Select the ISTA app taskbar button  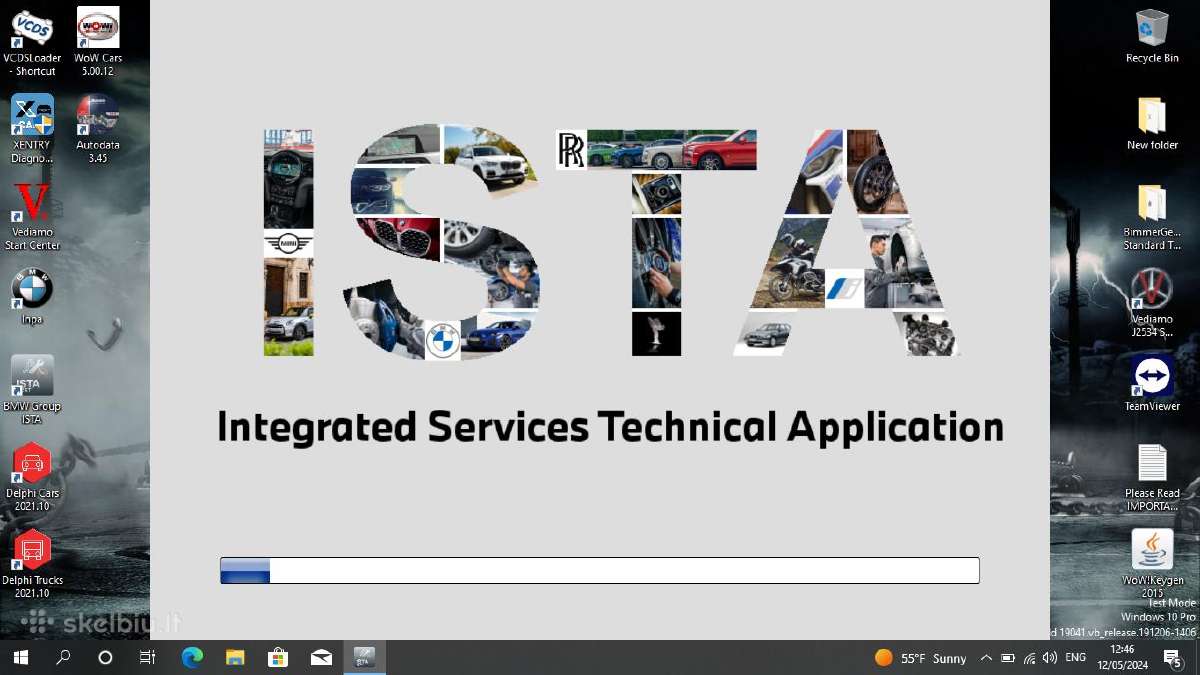(364, 657)
